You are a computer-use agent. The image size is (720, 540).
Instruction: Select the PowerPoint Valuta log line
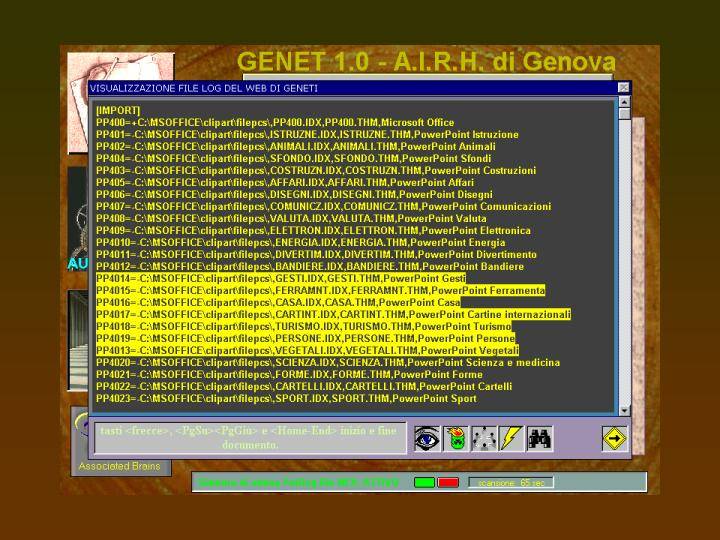pos(291,218)
